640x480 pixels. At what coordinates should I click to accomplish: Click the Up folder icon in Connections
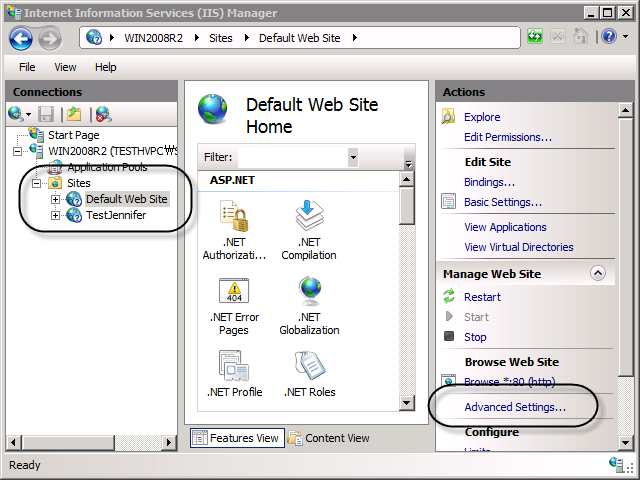point(74,114)
